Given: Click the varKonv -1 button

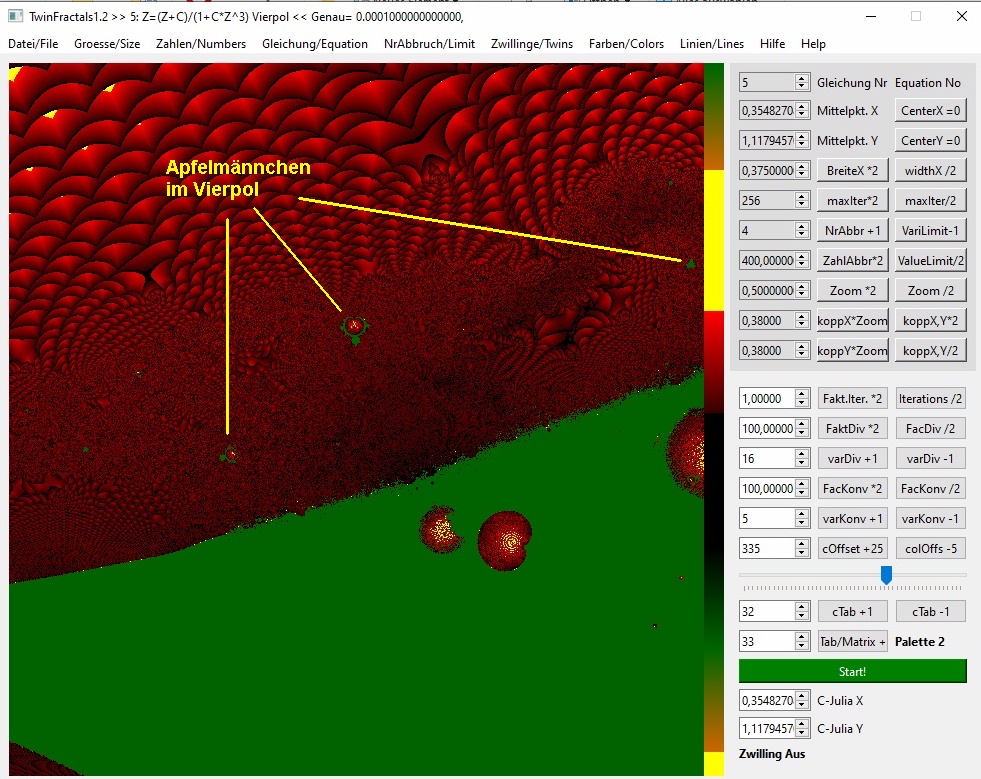Looking at the screenshot, I should (x=930, y=519).
